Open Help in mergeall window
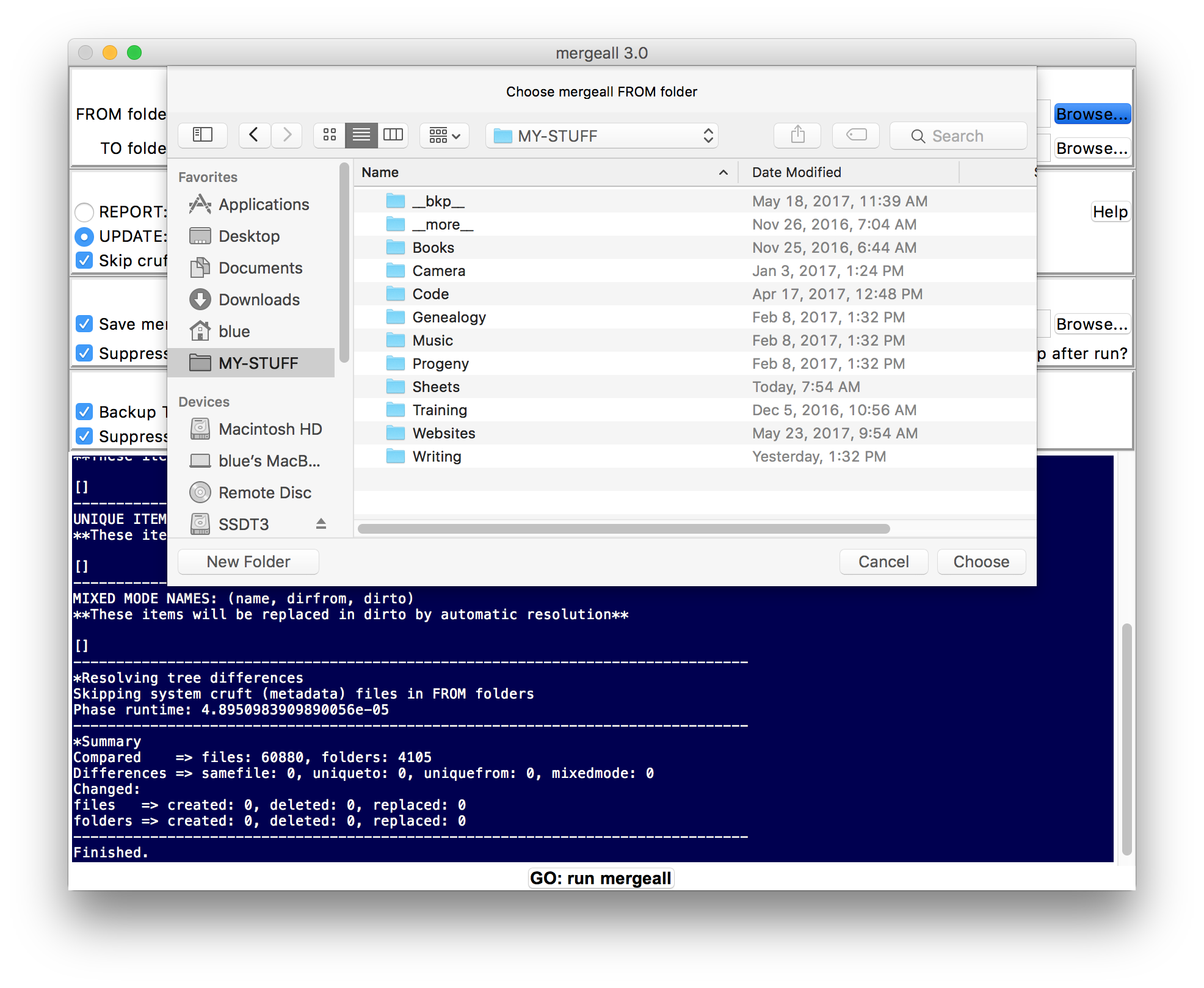 pos(1110,212)
